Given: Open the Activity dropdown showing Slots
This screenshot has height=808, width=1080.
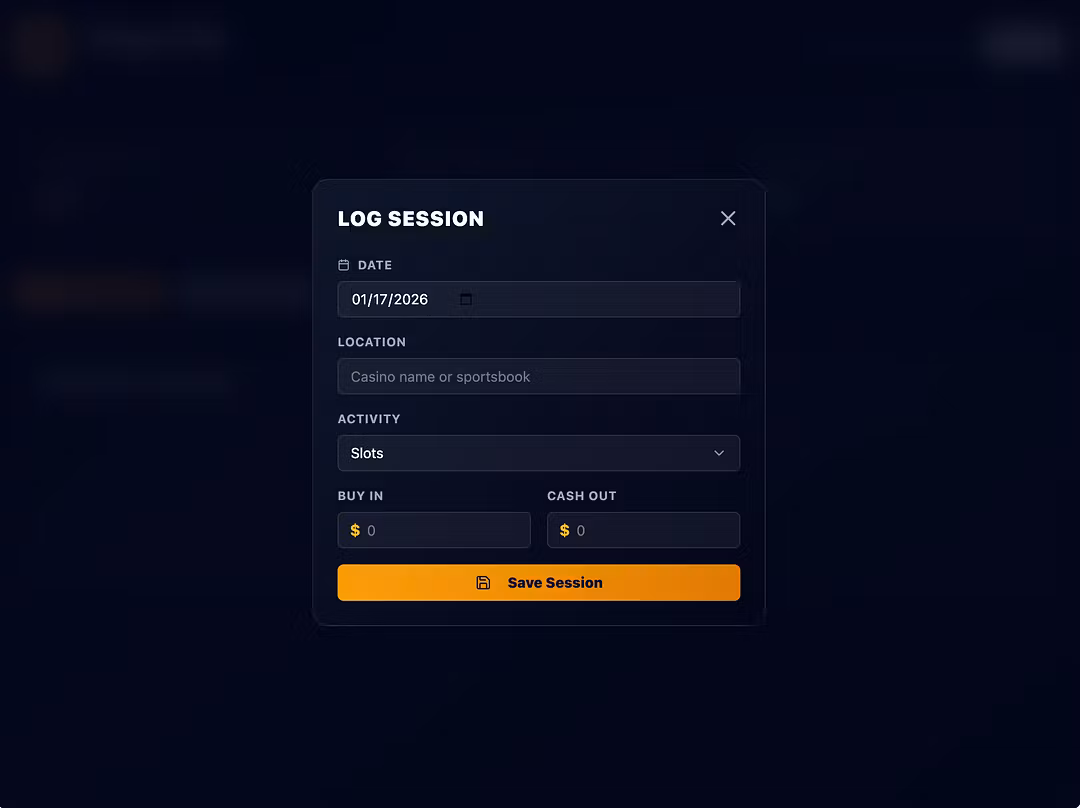Looking at the screenshot, I should click(539, 453).
